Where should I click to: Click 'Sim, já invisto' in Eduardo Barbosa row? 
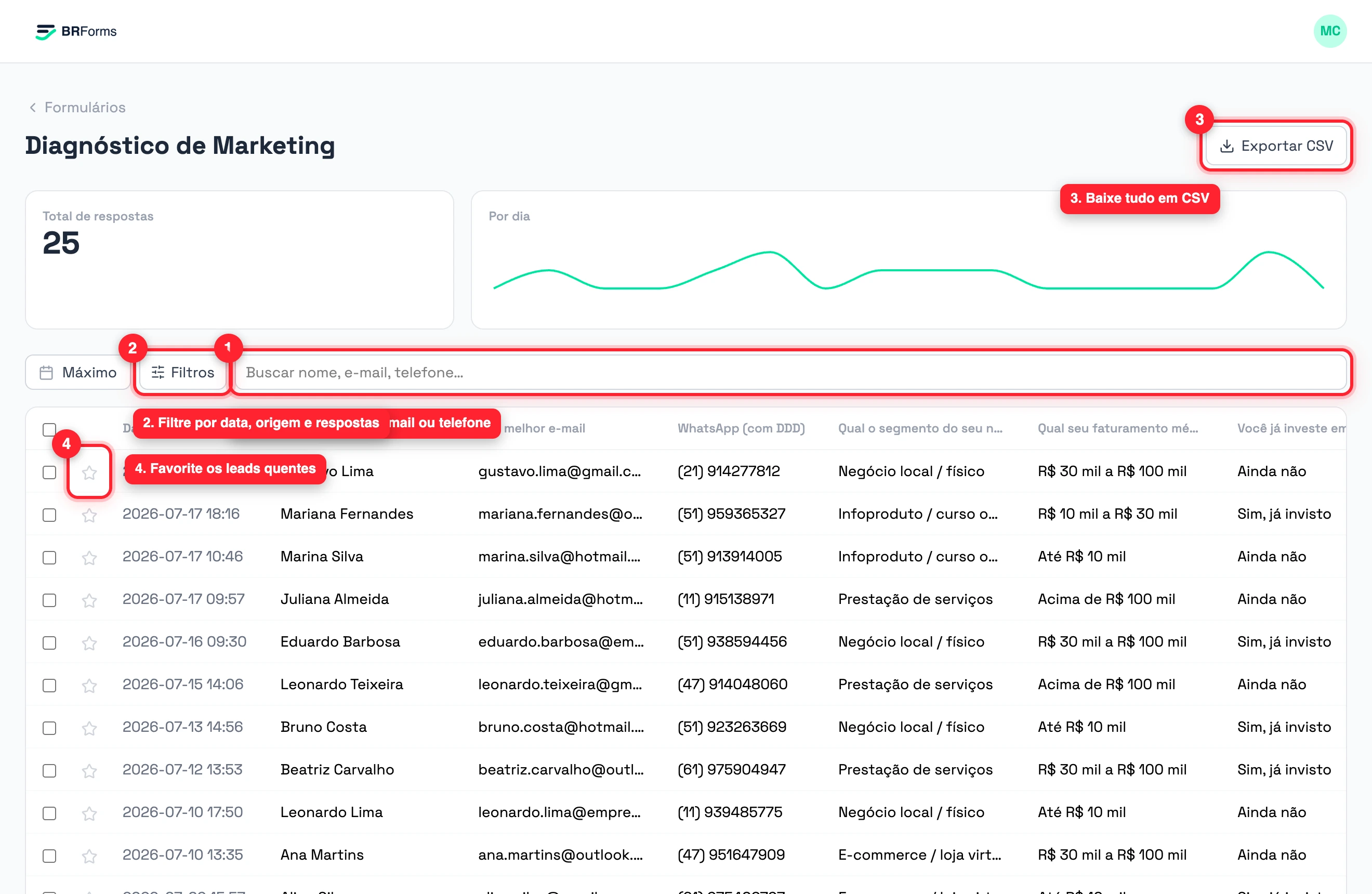coord(1284,641)
